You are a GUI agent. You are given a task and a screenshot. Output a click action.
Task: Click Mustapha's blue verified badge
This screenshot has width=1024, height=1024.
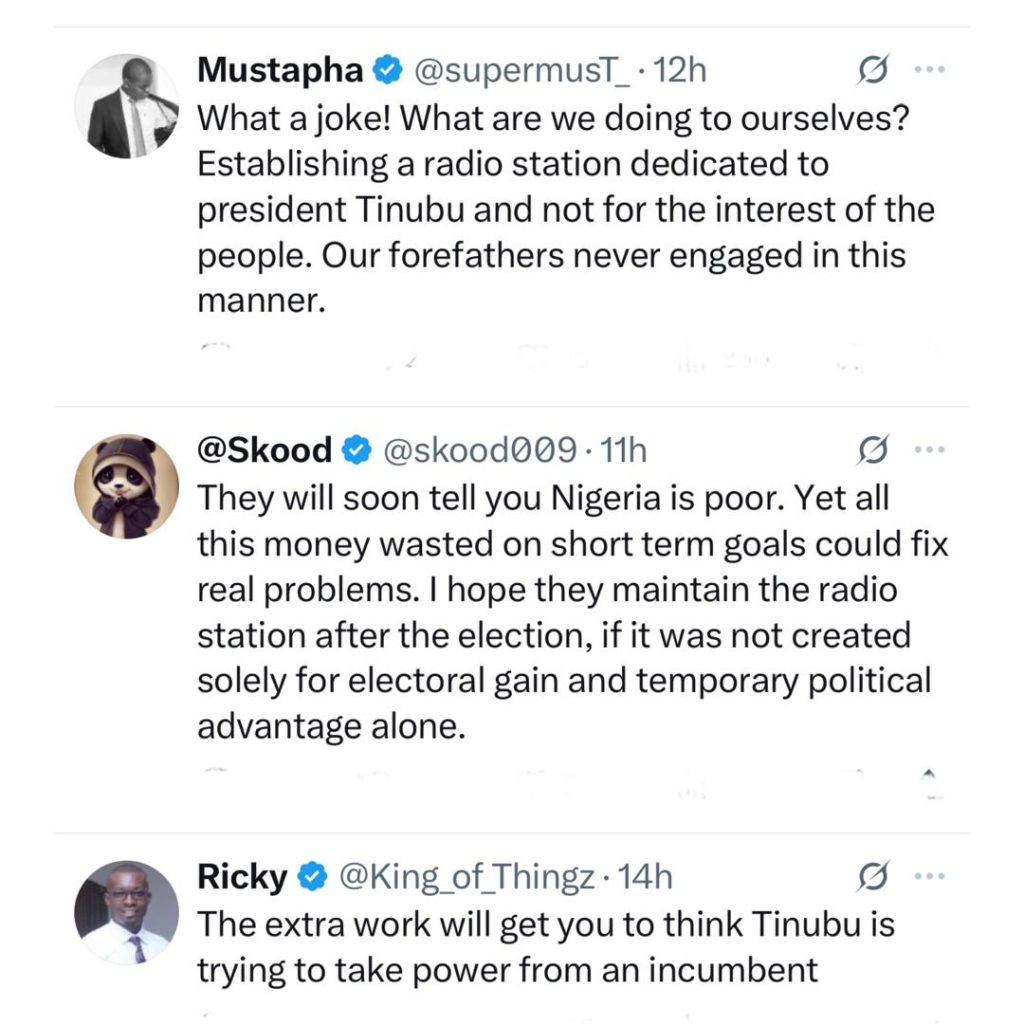coord(384,70)
